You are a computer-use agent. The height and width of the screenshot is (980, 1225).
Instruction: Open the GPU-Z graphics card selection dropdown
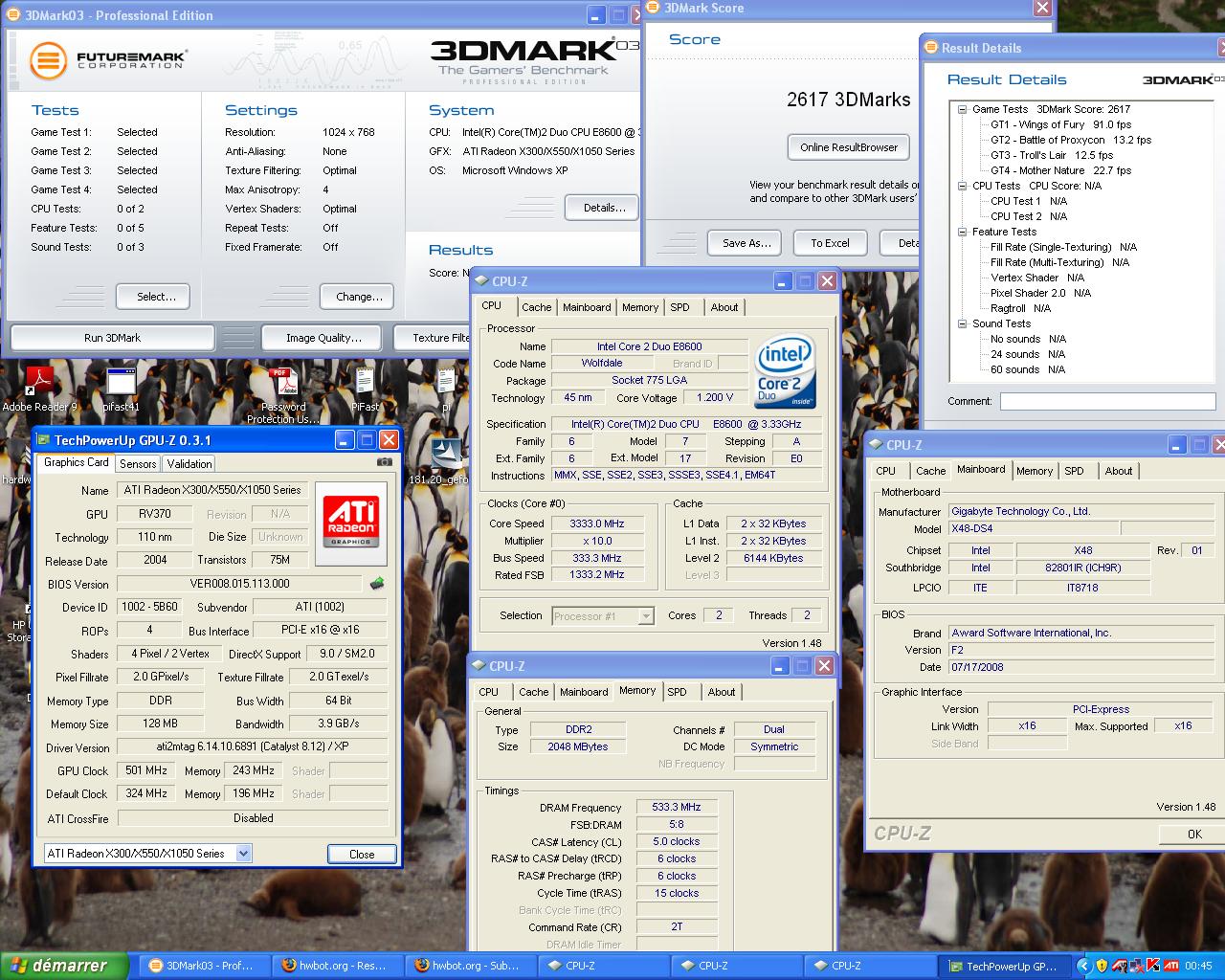point(243,853)
